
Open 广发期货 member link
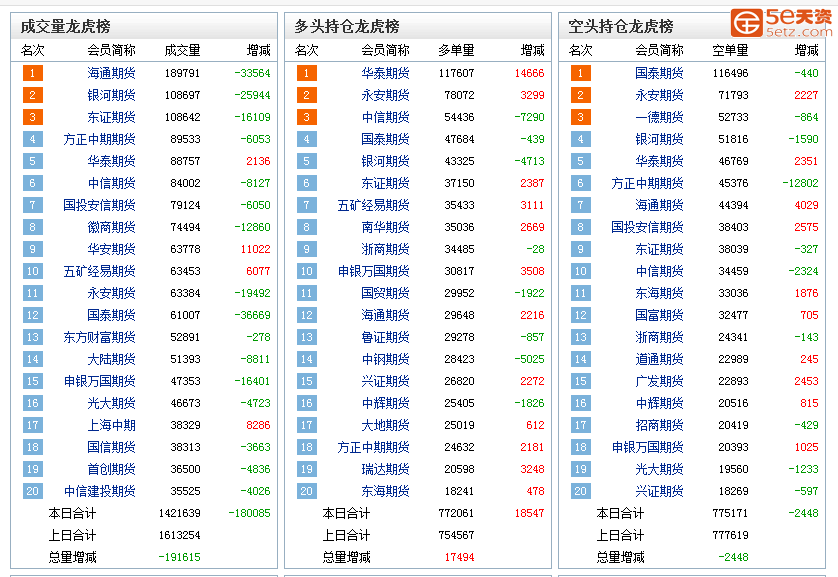point(659,381)
